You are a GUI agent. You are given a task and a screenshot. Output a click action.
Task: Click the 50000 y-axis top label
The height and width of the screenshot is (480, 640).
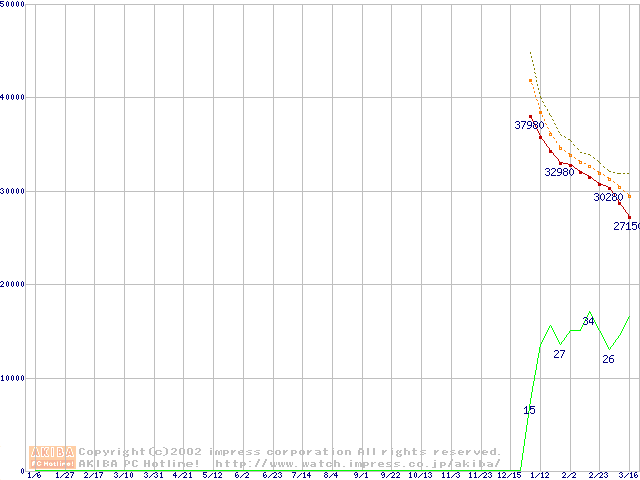tap(13, 5)
